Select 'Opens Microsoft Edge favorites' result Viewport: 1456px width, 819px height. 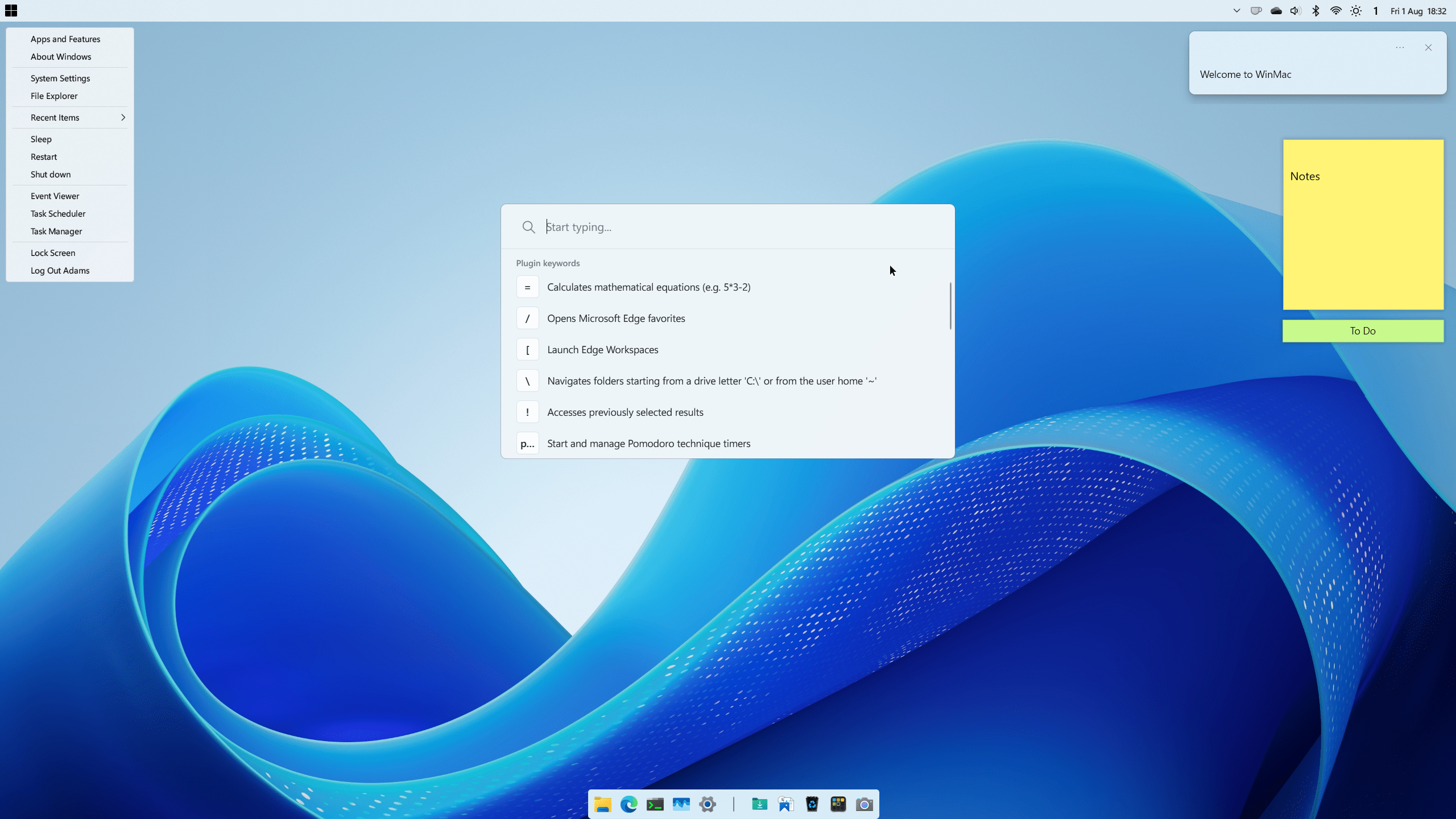click(728, 318)
